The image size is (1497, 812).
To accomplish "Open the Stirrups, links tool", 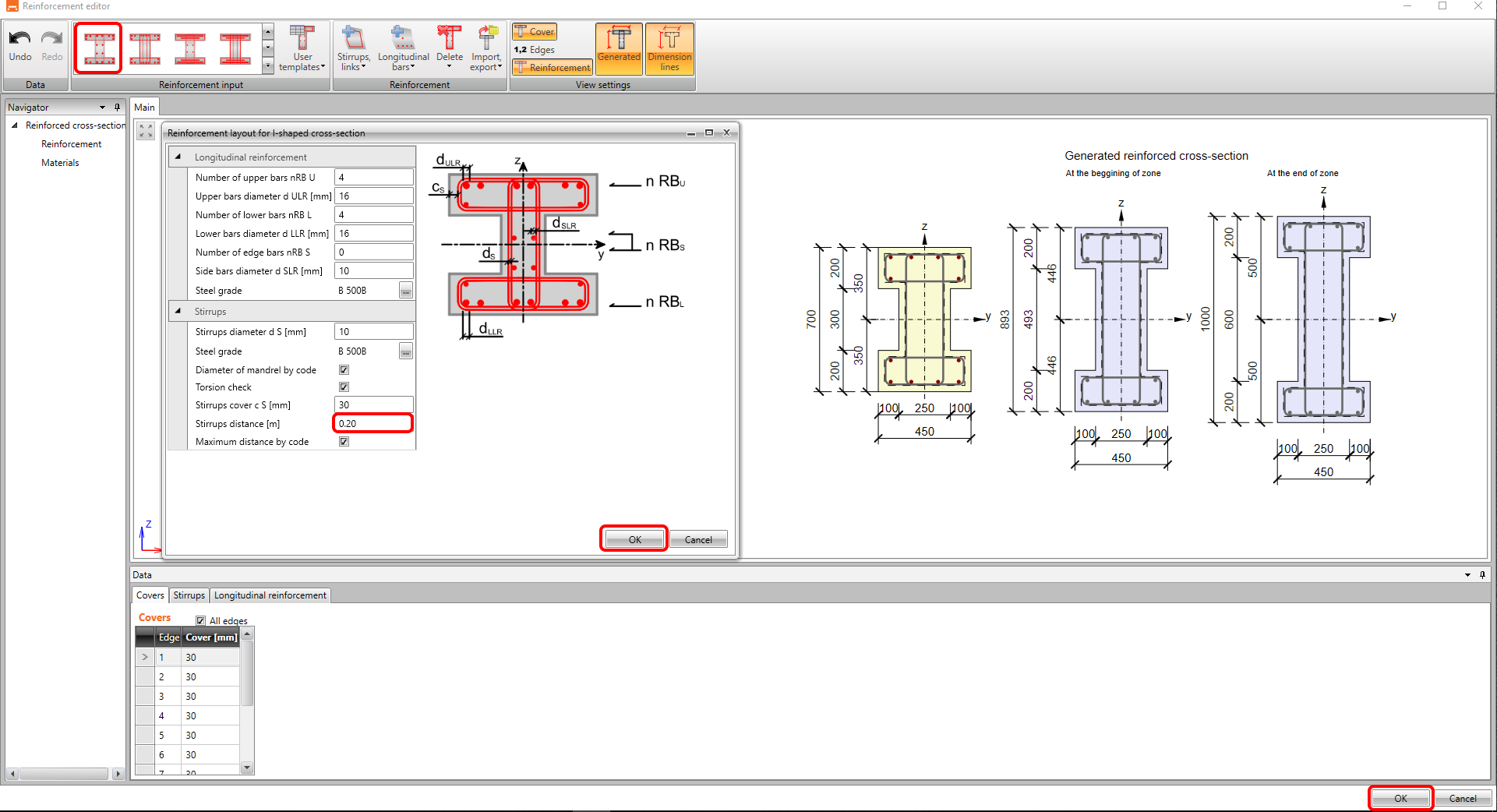I will [353, 48].
